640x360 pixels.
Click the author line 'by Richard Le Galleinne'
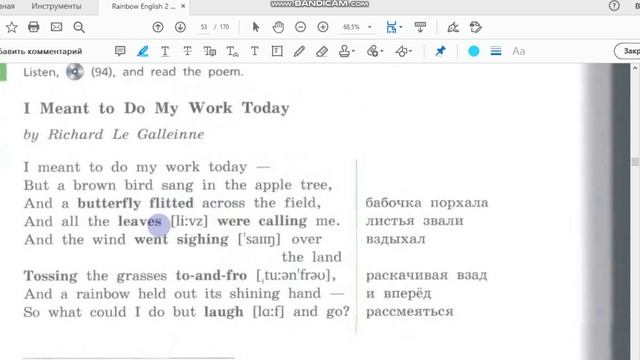114,134
